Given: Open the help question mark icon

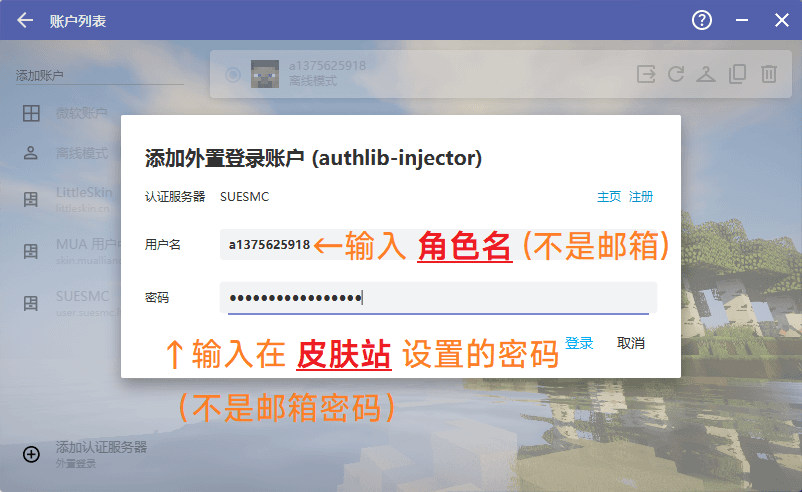Looking at the screenshot, I should pos(702,20).
